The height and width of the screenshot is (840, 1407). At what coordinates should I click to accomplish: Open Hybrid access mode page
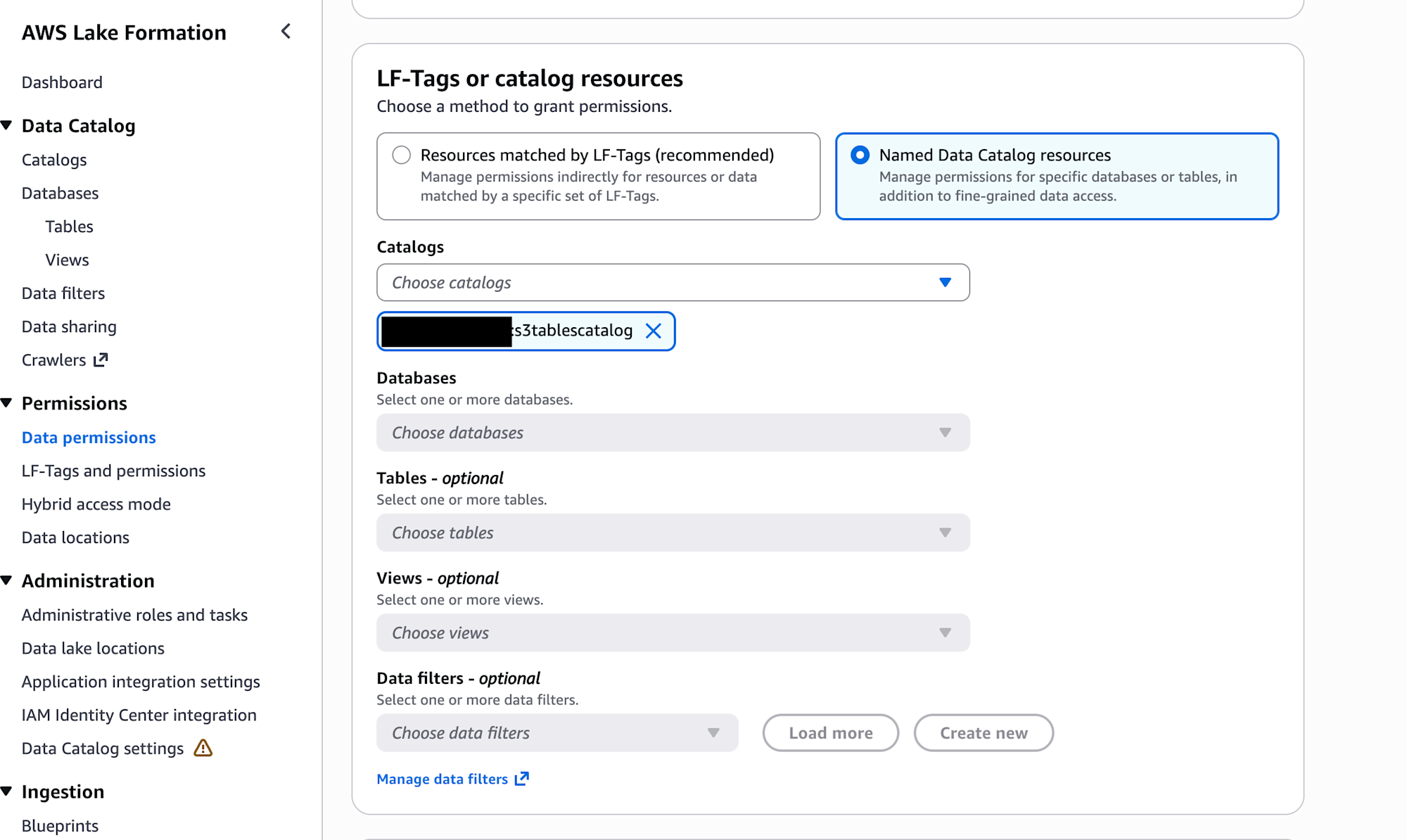(x=96, y=504)
